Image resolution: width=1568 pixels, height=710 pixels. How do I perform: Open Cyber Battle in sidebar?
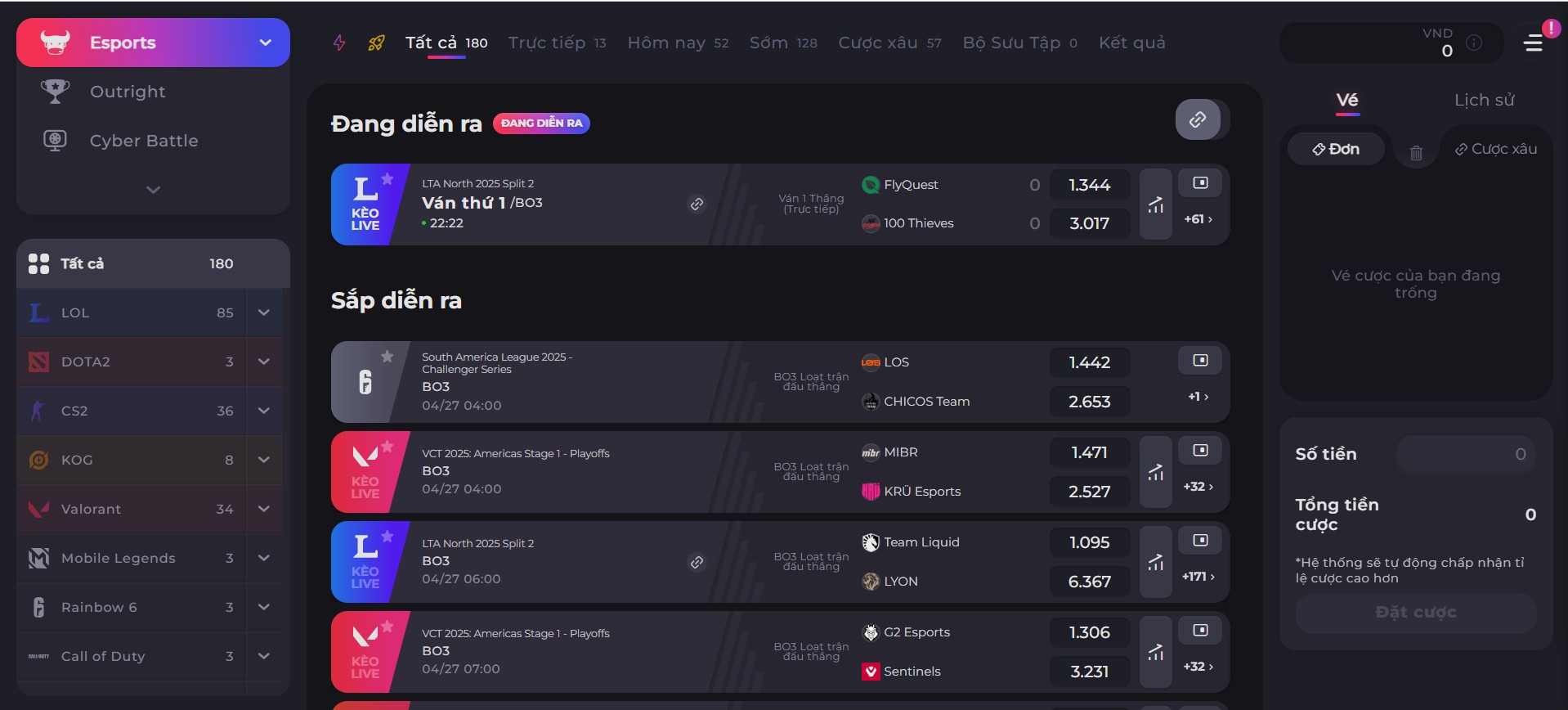tap(144, 141)
